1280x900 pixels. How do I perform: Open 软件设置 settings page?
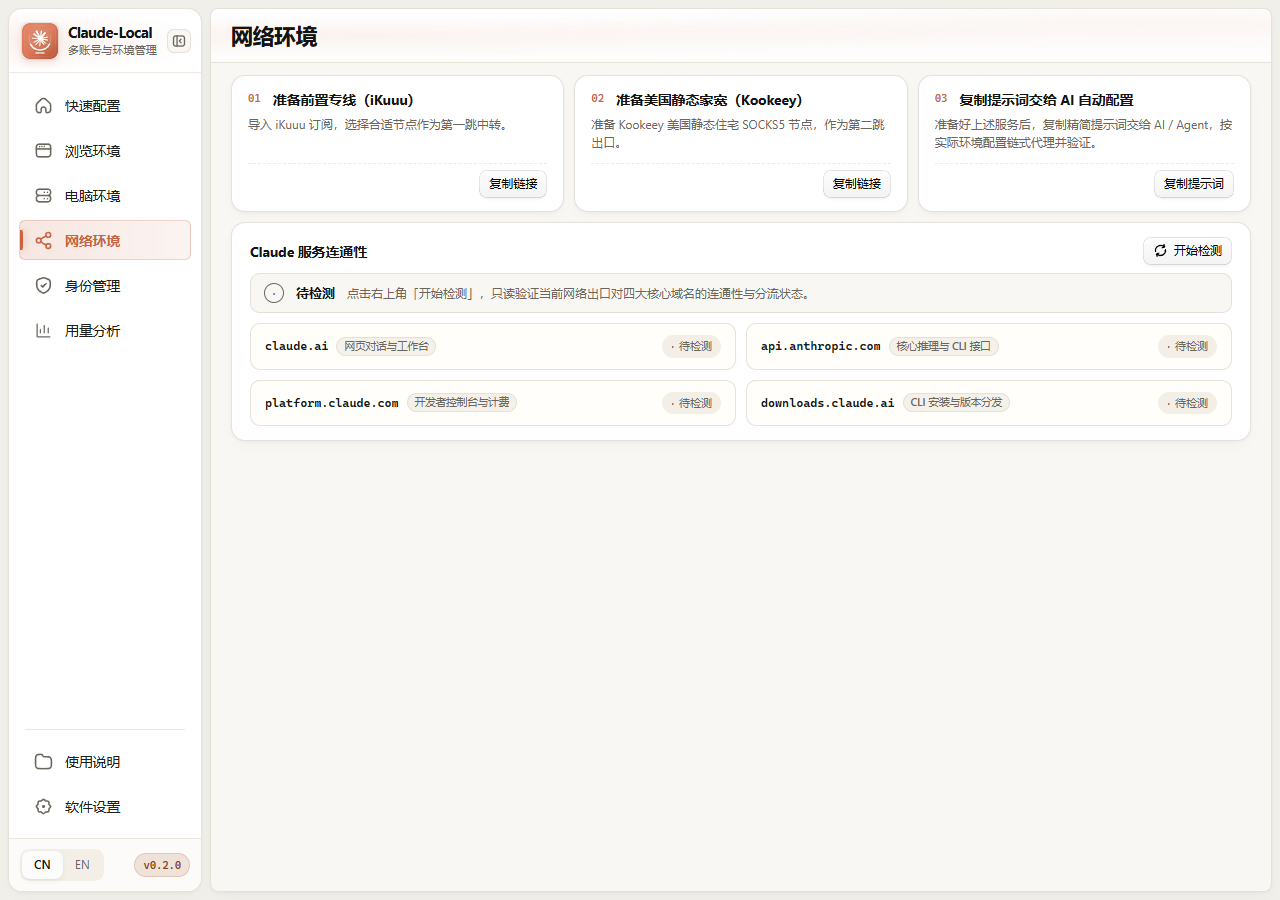[105, 807]
